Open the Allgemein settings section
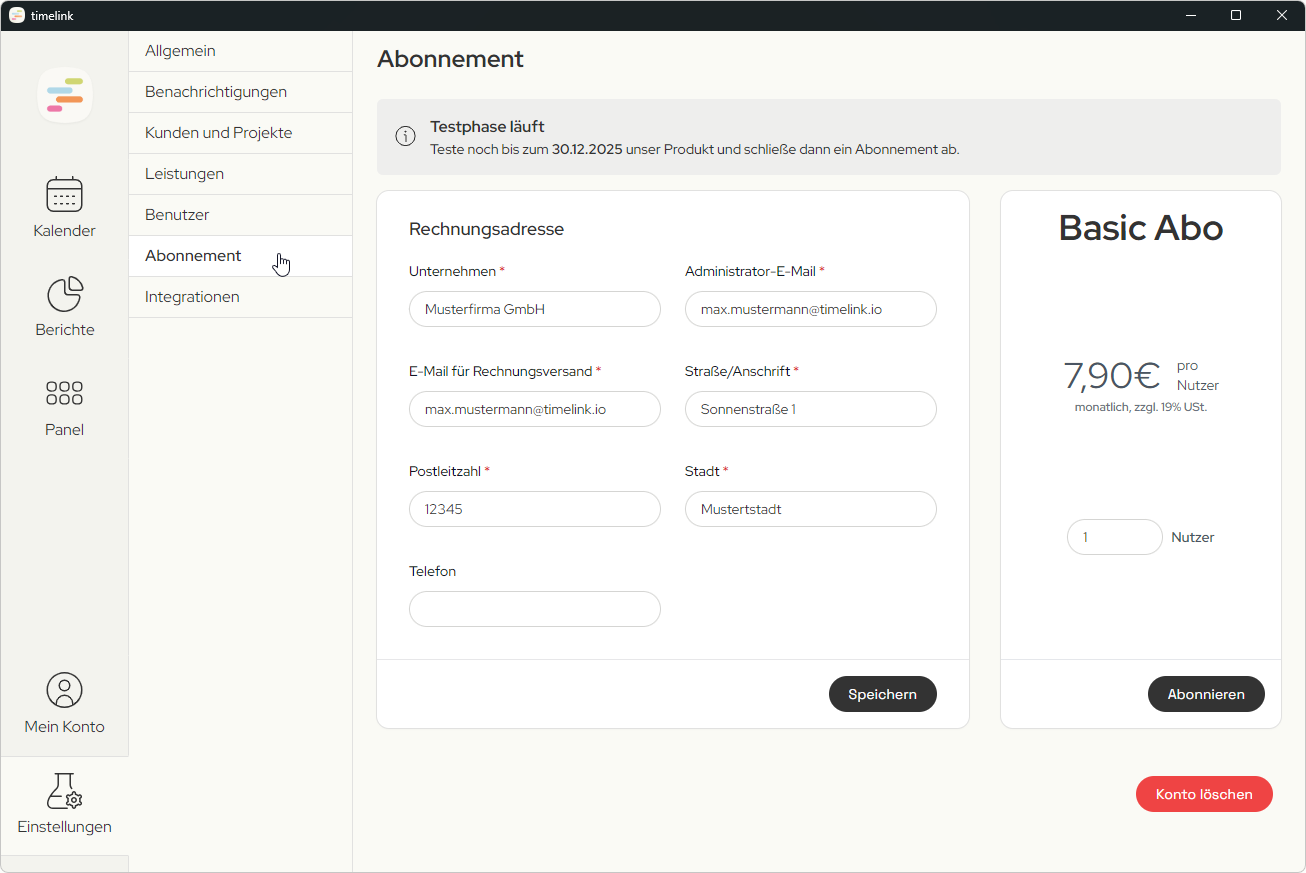The width and height of the screenshot is (1306, 873). tap(179, 50)
